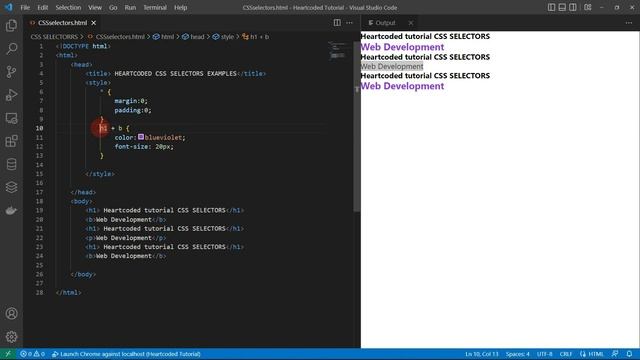Image resolution: width=640 pixels, height=360 pixels.
Task: Click CSS SELECTORRS breadcrumb folder
Action: [x=54, y=37]
